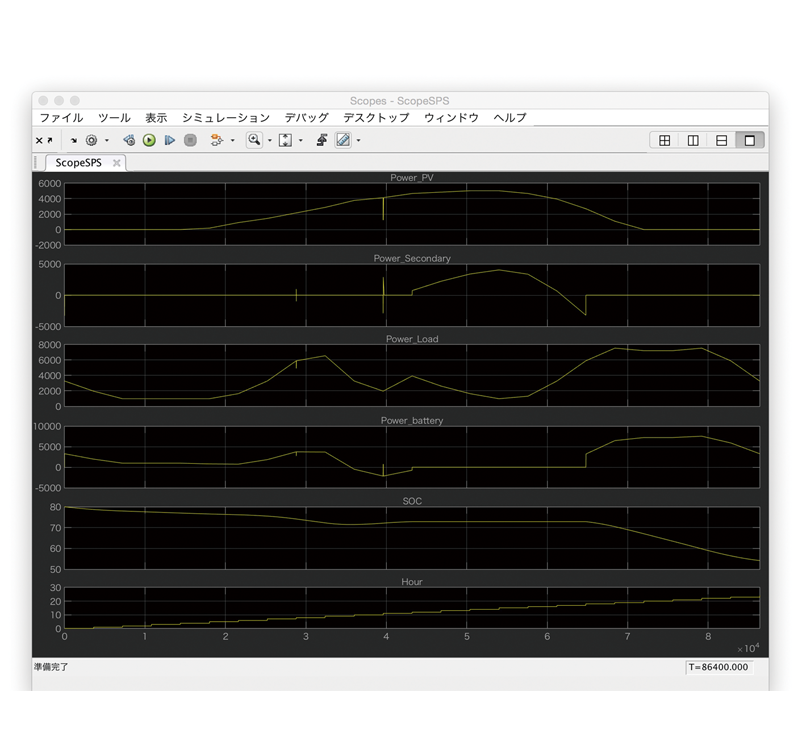Open the ヘルプ menu
The height and width of the screenshot is (750, 800).
510,118
